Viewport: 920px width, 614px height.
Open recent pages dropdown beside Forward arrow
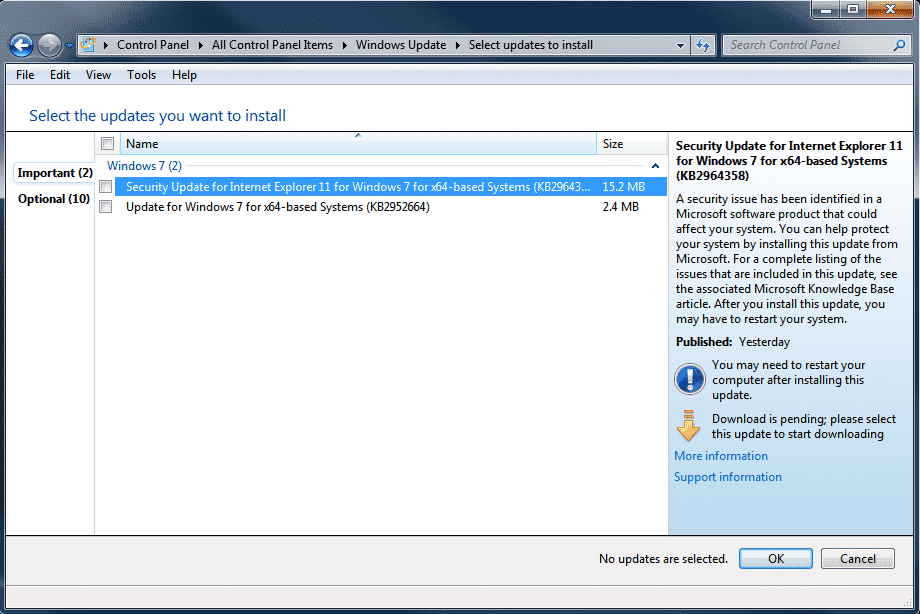69,45
